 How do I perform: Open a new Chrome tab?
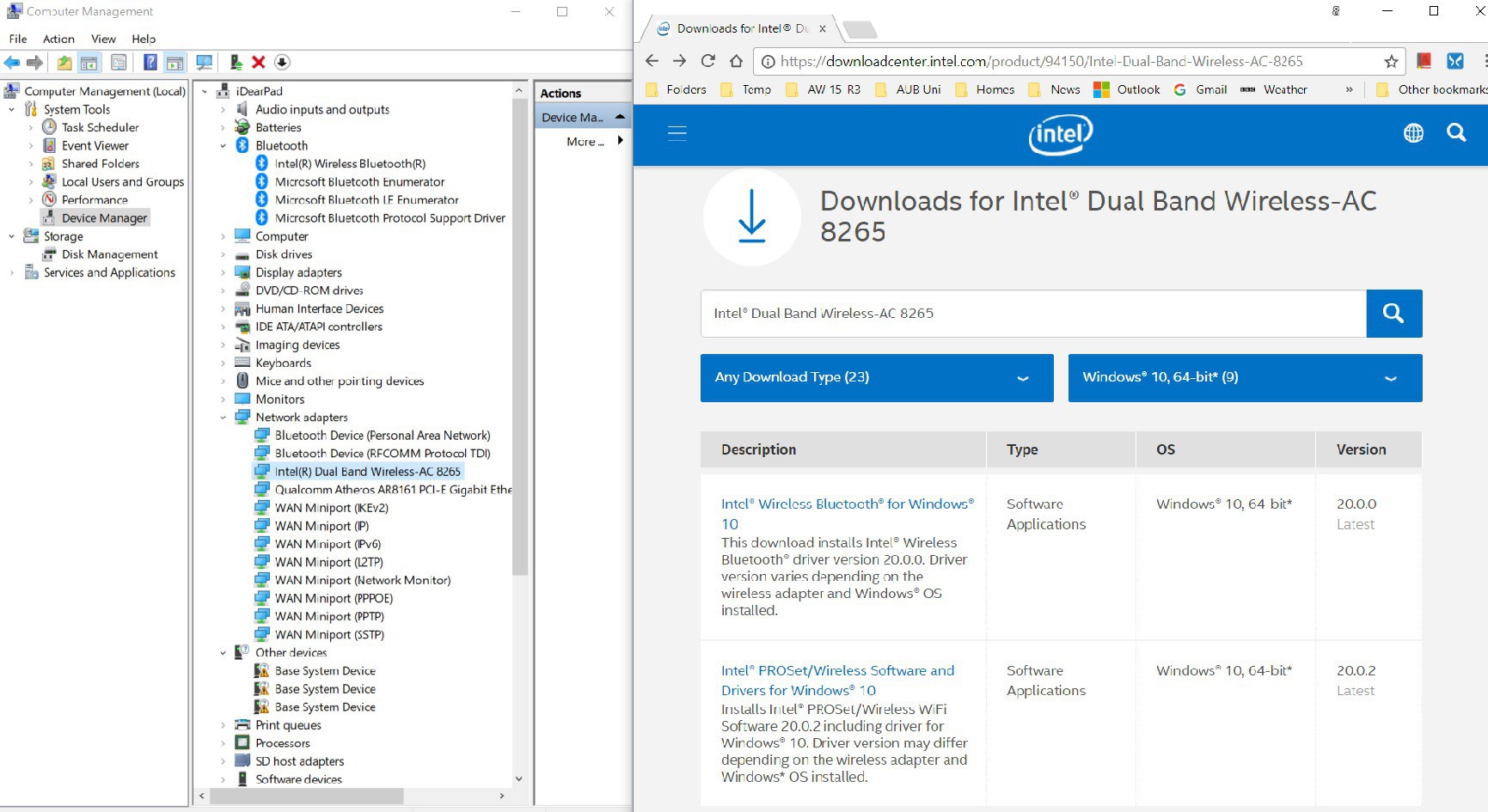coord(860,30)
